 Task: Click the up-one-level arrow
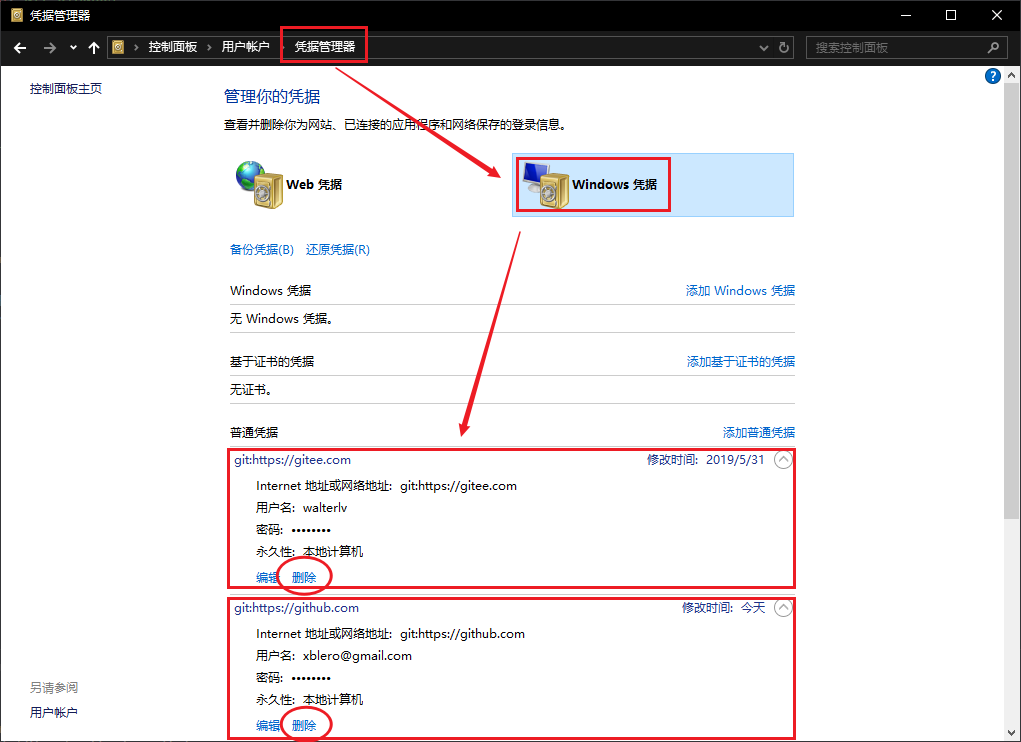94,47
